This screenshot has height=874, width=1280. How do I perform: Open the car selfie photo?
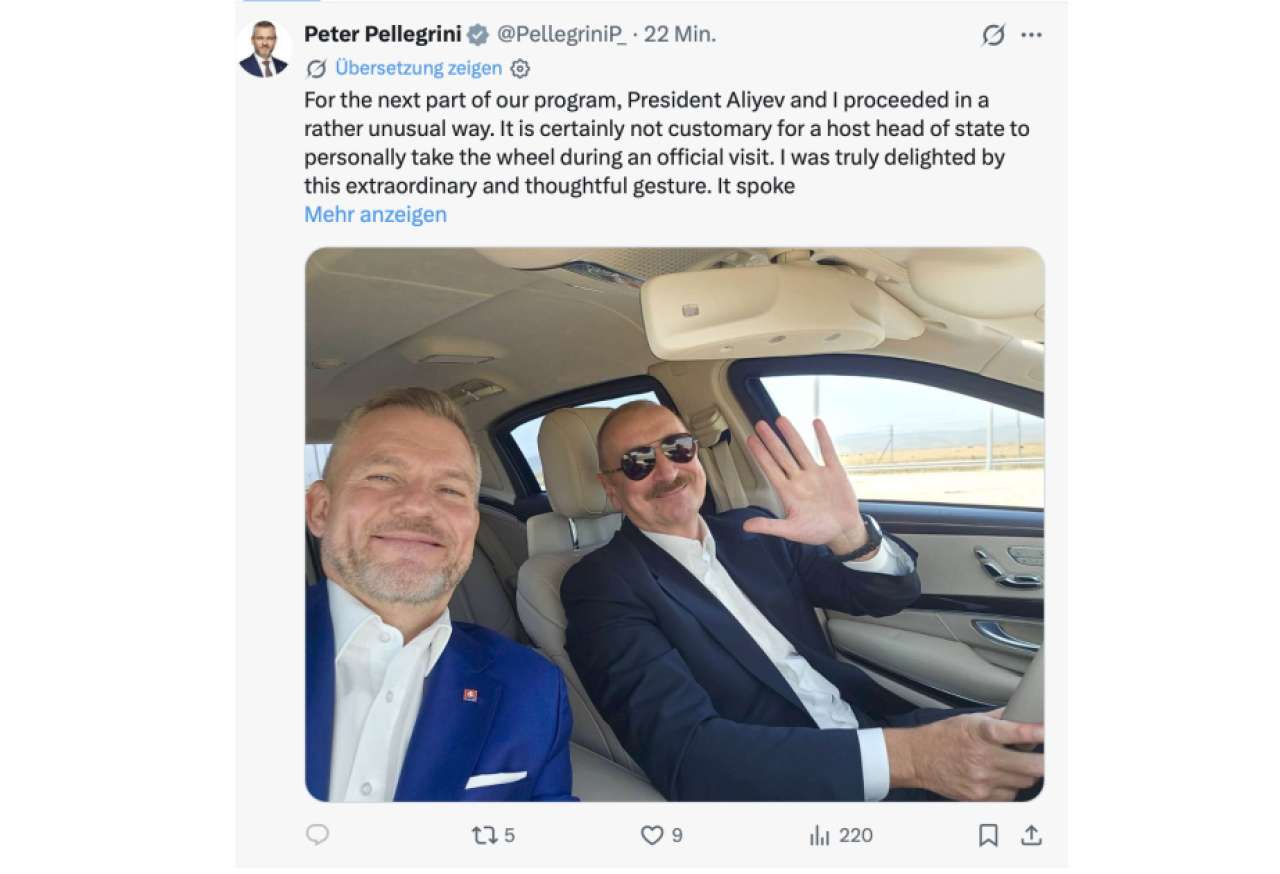pyautogui.click(x=674, y=525)
